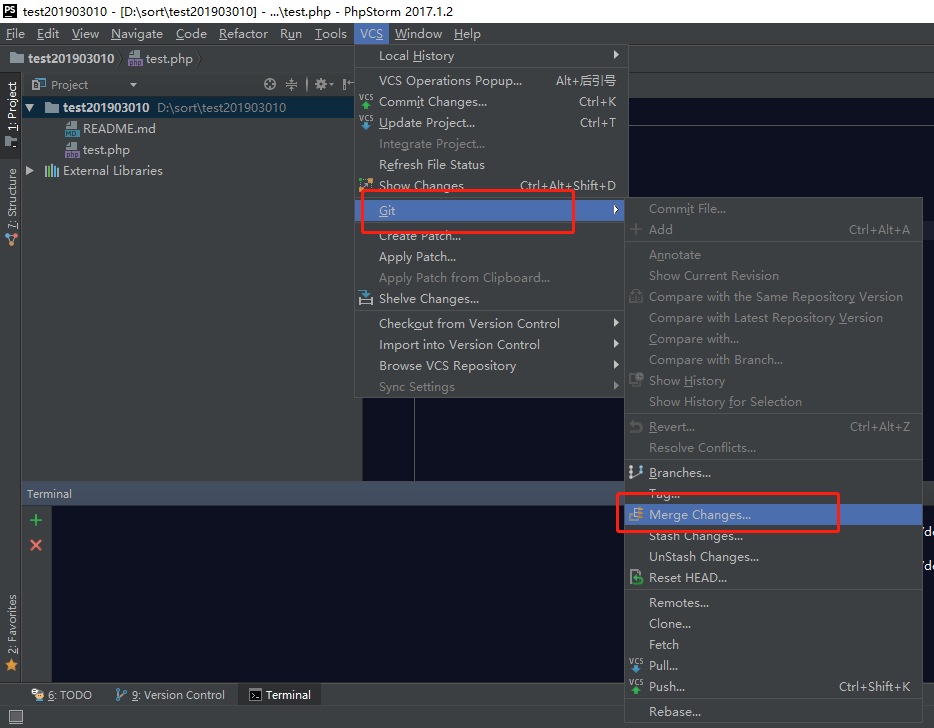The image size is (934, 728).
Task: Expand the External Libraries node
Action: 30,171
